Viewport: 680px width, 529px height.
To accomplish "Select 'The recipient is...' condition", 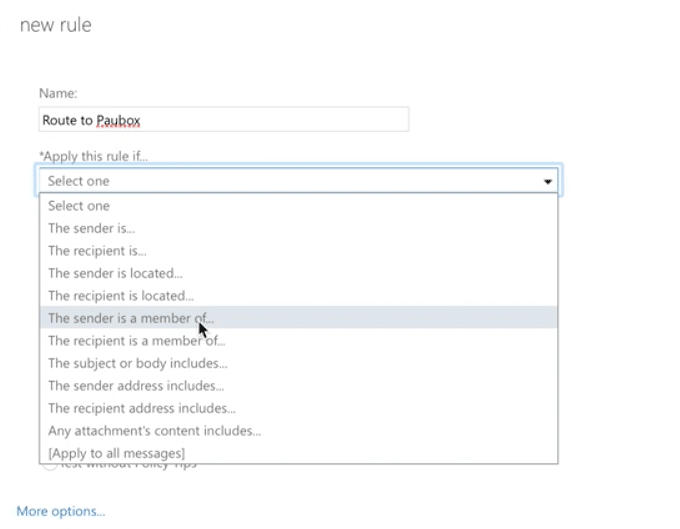I will pyautogui.click(x=97, y=251).
